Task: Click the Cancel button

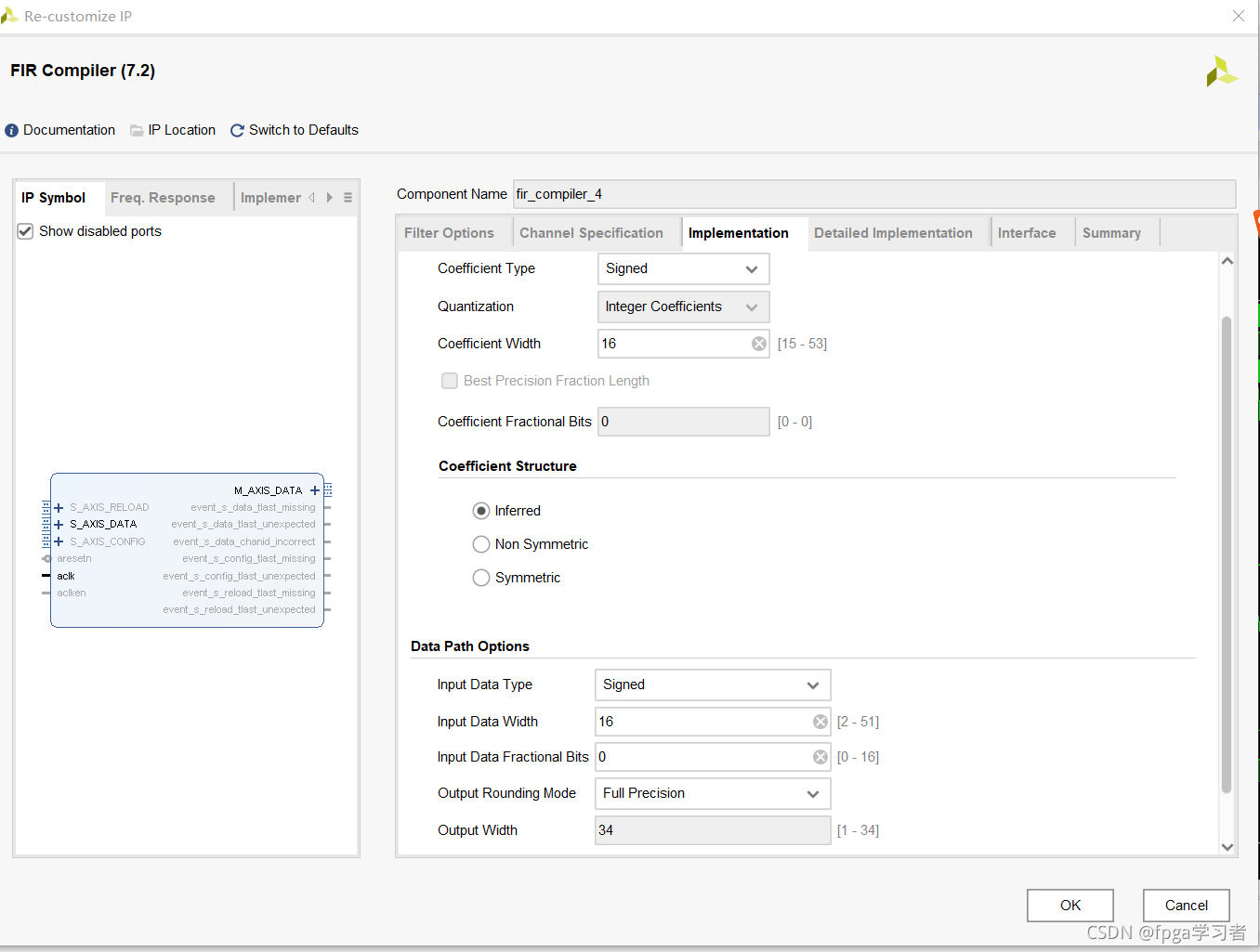Action: tap(1187, 906)
